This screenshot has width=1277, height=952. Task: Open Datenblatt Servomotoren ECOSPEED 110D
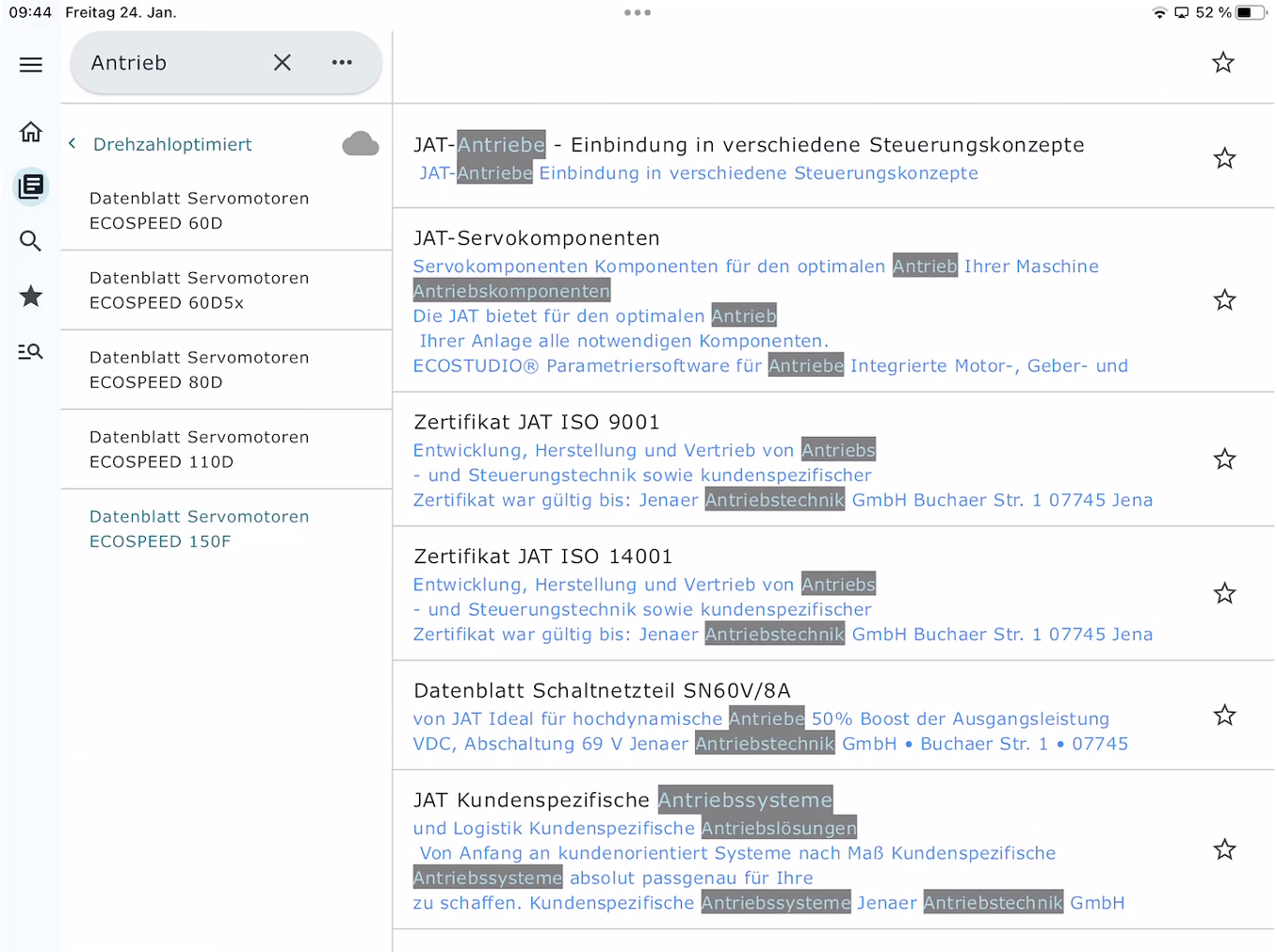(x=227, y=449)
